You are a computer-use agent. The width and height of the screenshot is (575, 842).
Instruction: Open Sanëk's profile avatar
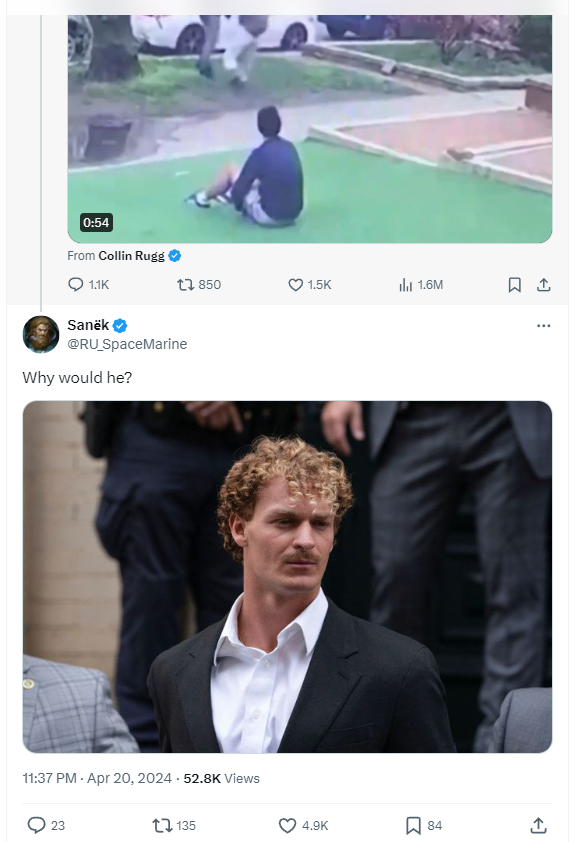(x=41, y=334)
